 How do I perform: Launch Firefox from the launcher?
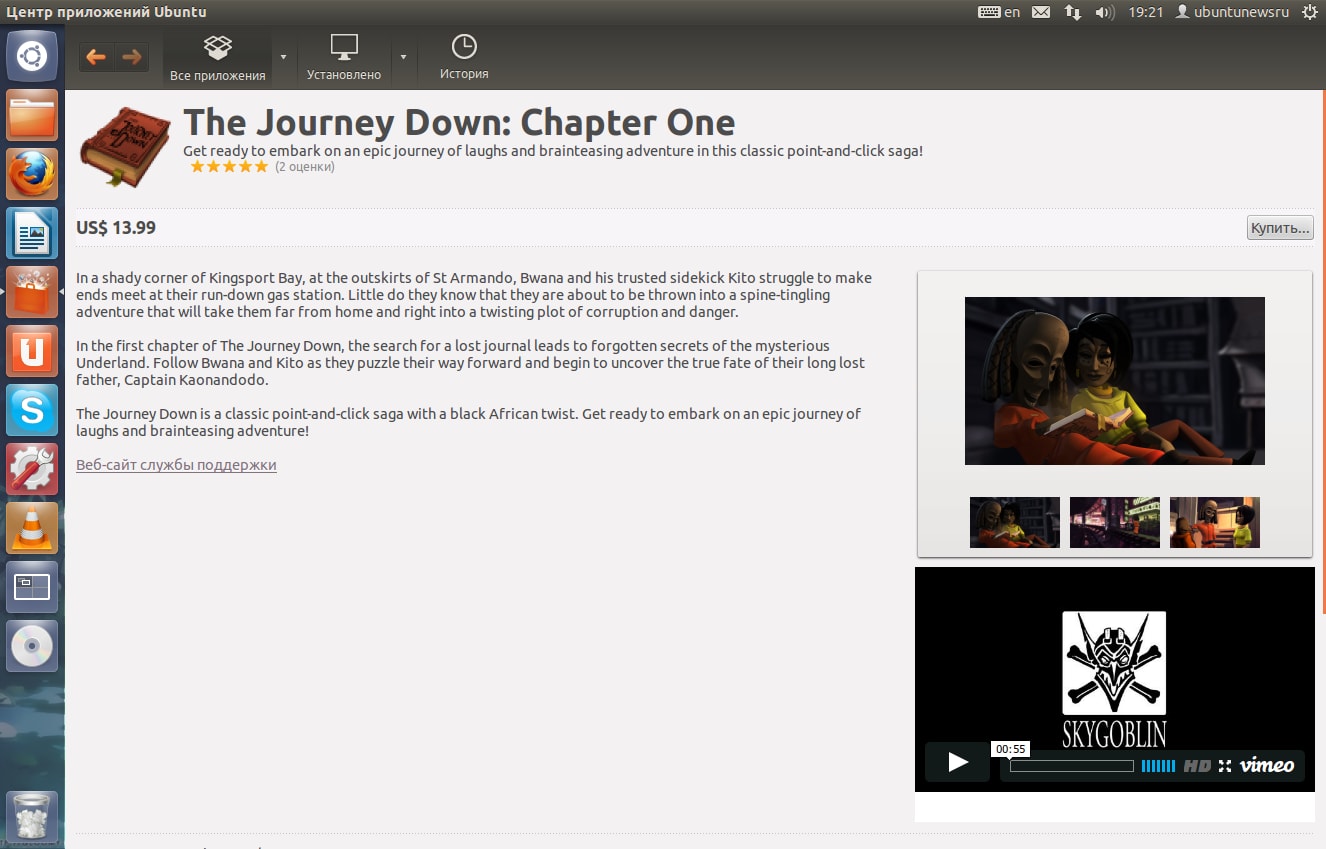32,175
